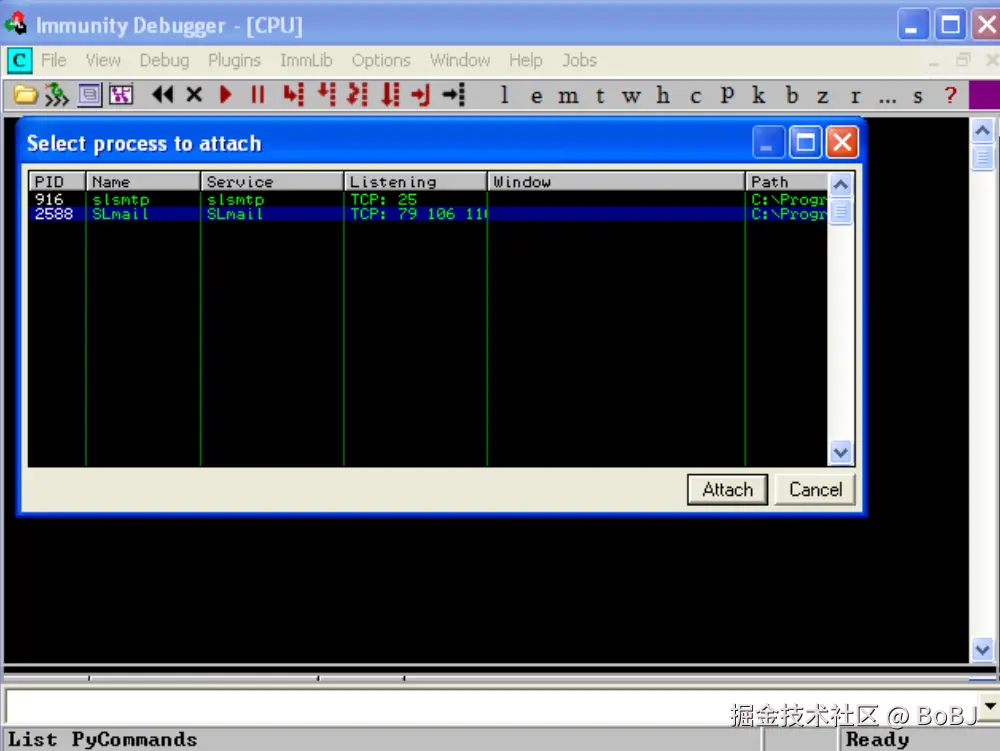Open the Plugins menu
The height and width of the screenshot is (751, 1000).
coord(234,60)
